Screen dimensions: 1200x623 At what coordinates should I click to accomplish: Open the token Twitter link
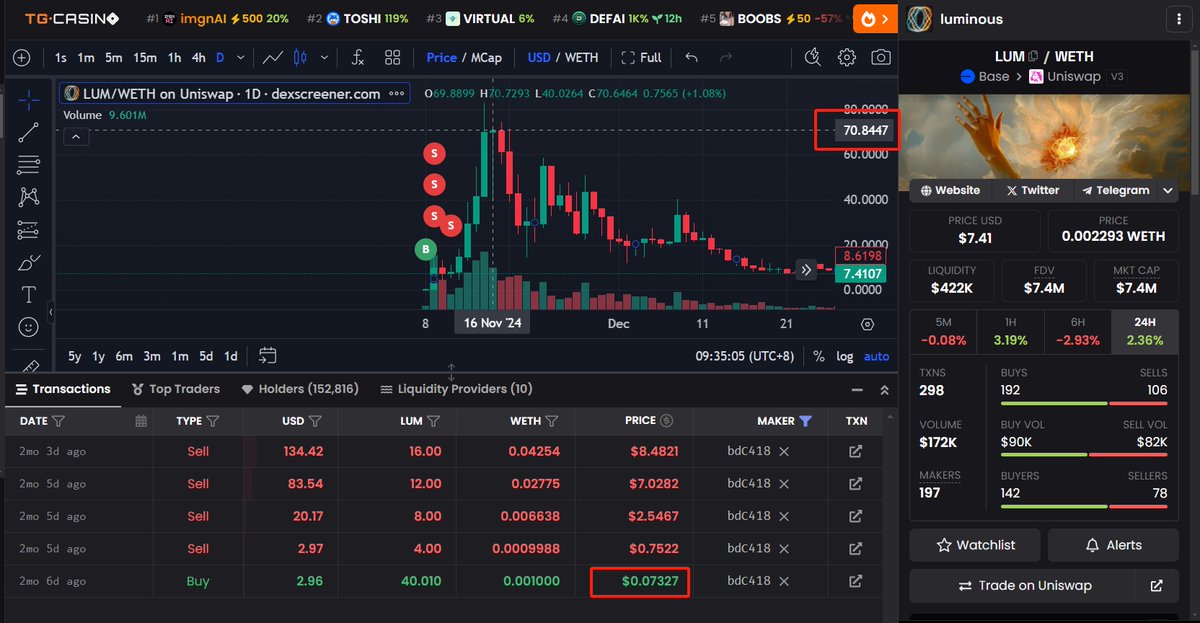(x=1033, y=190)
